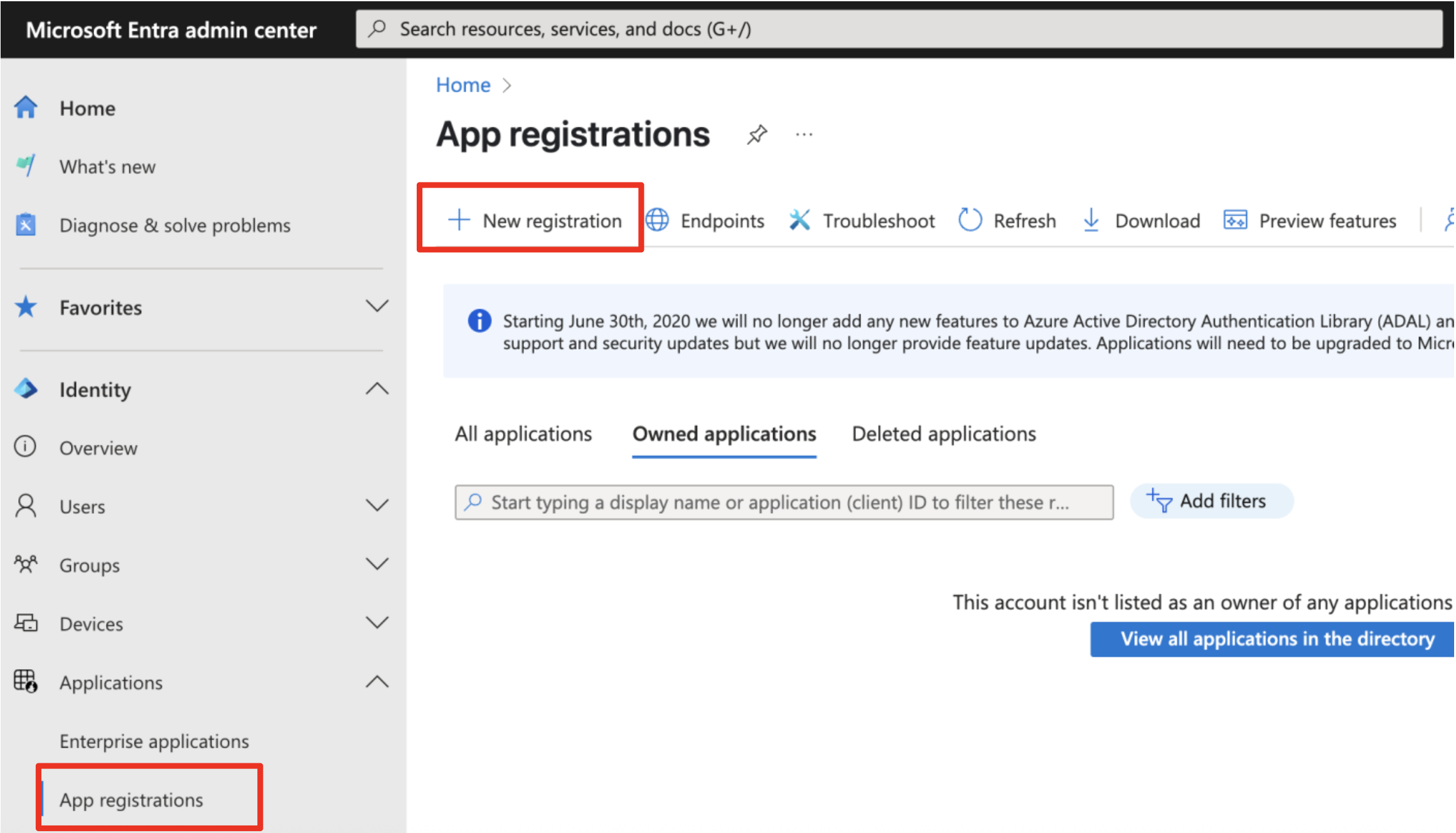Click the Endpoints globe icon
The height and width of the screenshot is (833, 1456).
(657, 220)
